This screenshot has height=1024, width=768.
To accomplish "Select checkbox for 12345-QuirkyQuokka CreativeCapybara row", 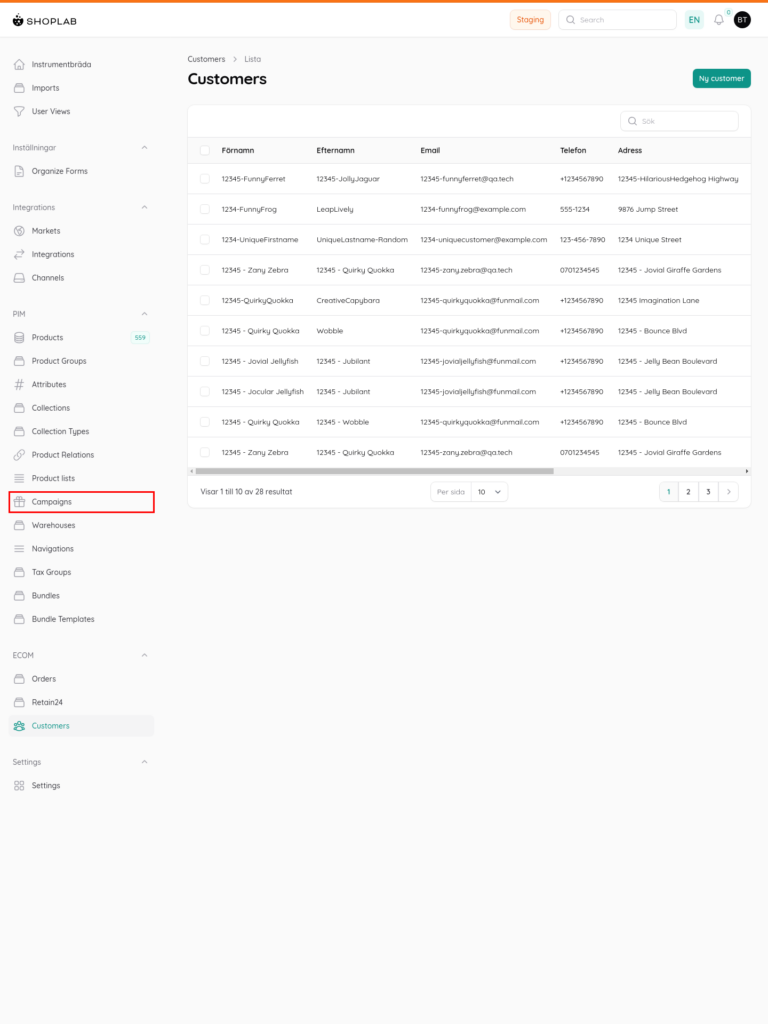I will [x=205, y=300].
